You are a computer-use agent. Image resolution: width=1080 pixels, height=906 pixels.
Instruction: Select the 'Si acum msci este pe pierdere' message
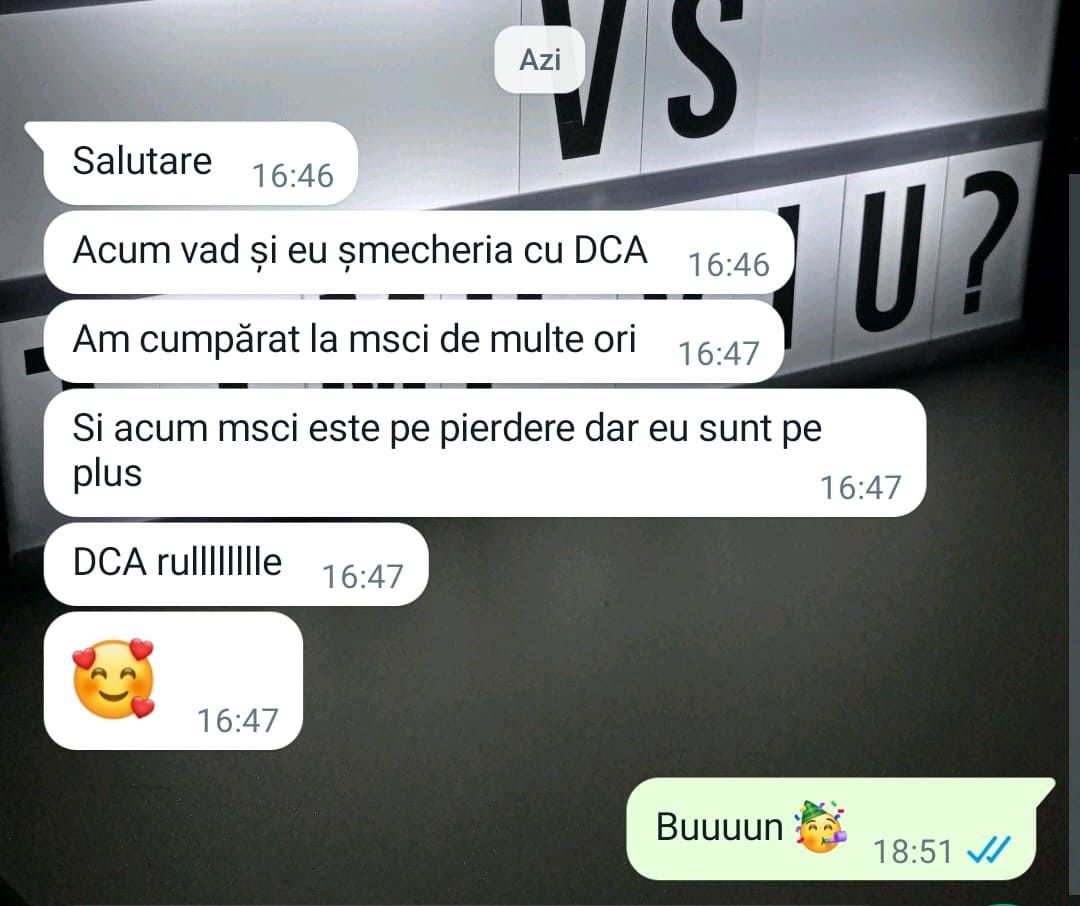(x=485, y=453)
